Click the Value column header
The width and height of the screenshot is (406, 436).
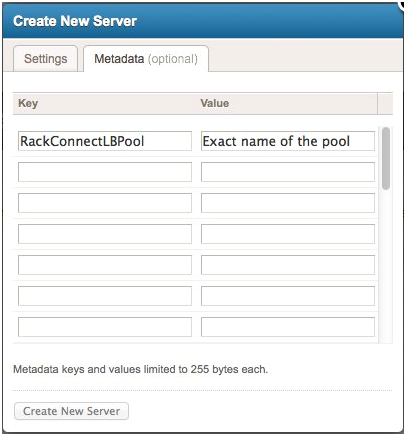click(x=215, y=103)
